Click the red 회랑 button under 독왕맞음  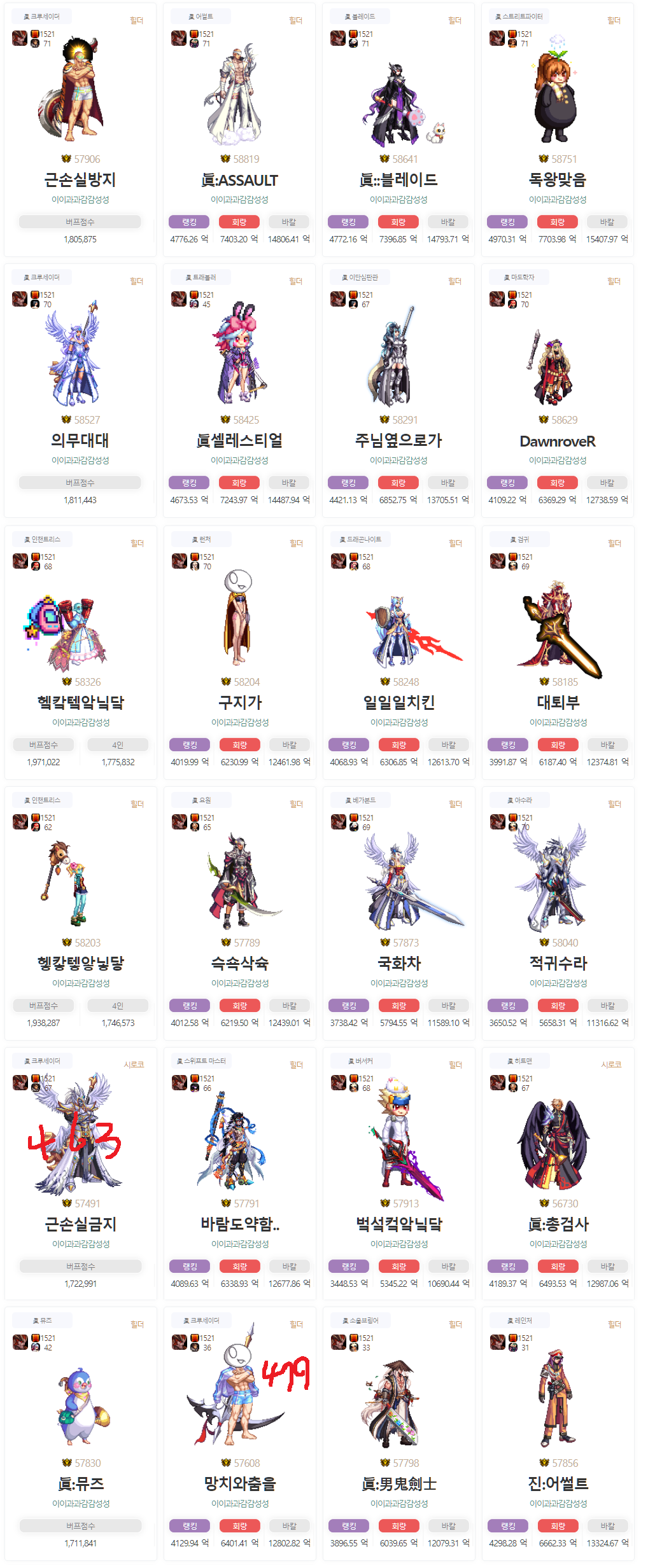tap(558, 222)
